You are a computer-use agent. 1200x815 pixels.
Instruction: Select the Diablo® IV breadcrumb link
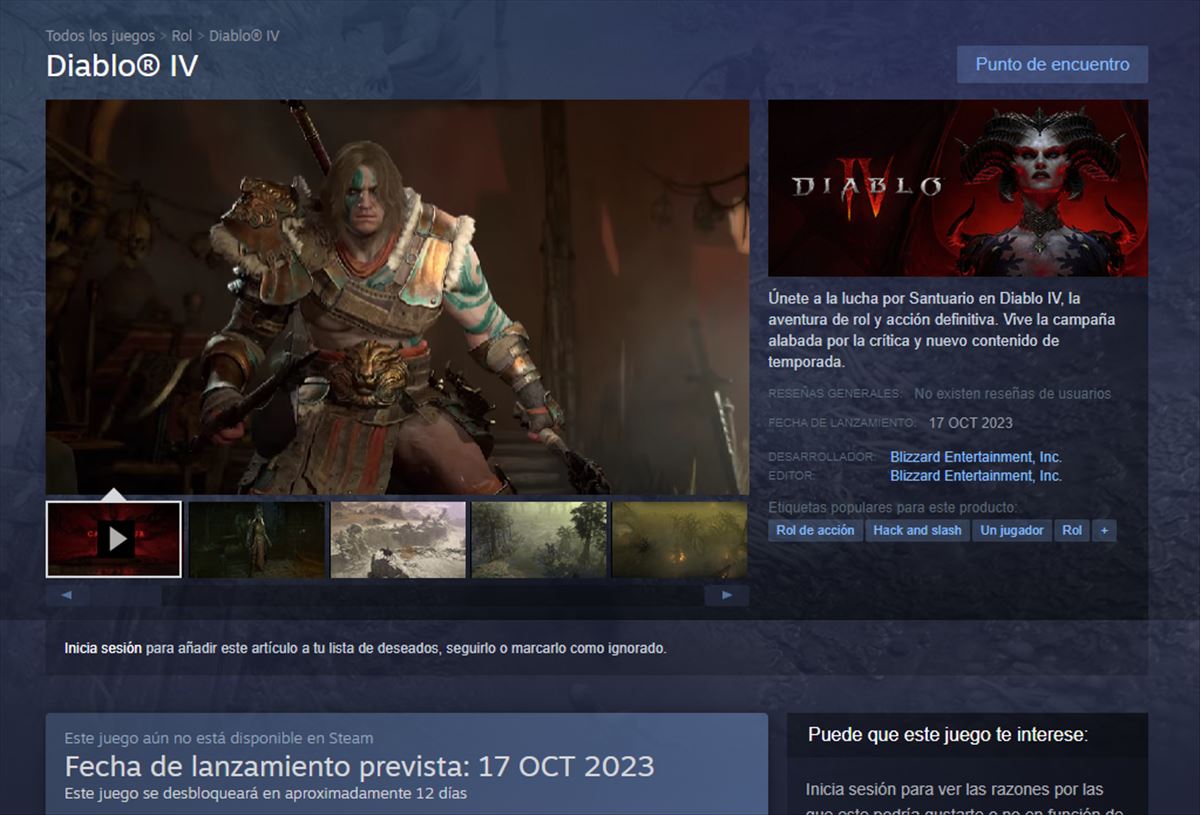point(244,36)
